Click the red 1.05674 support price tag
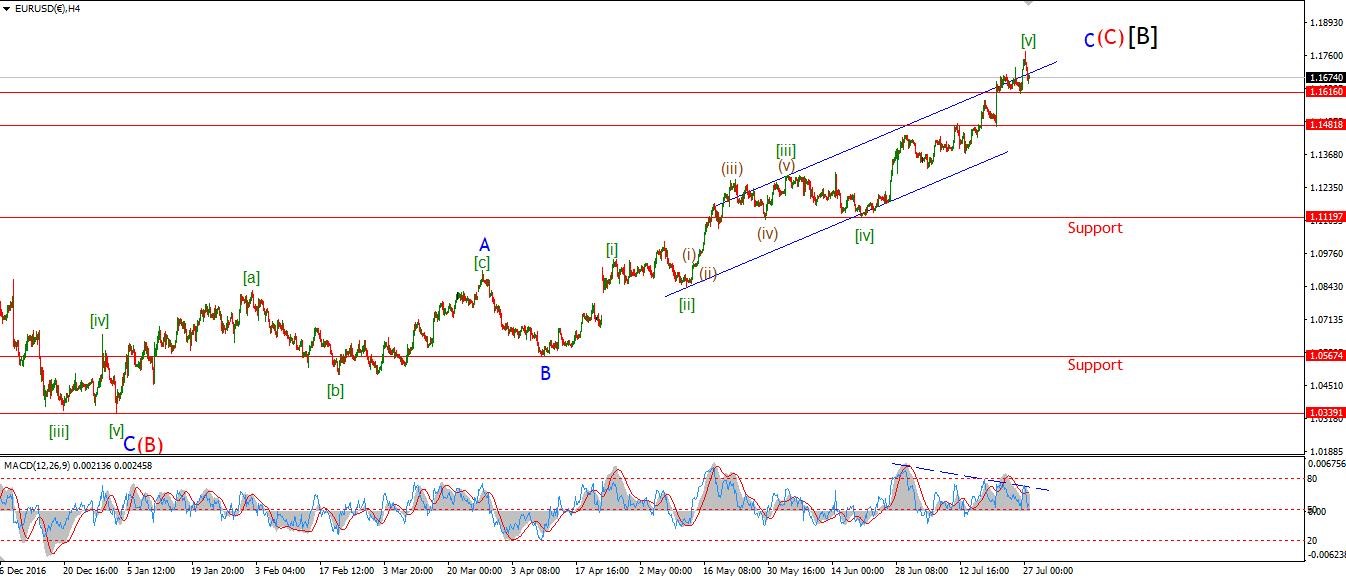Screen dimensions: 1346x582 1325,356
